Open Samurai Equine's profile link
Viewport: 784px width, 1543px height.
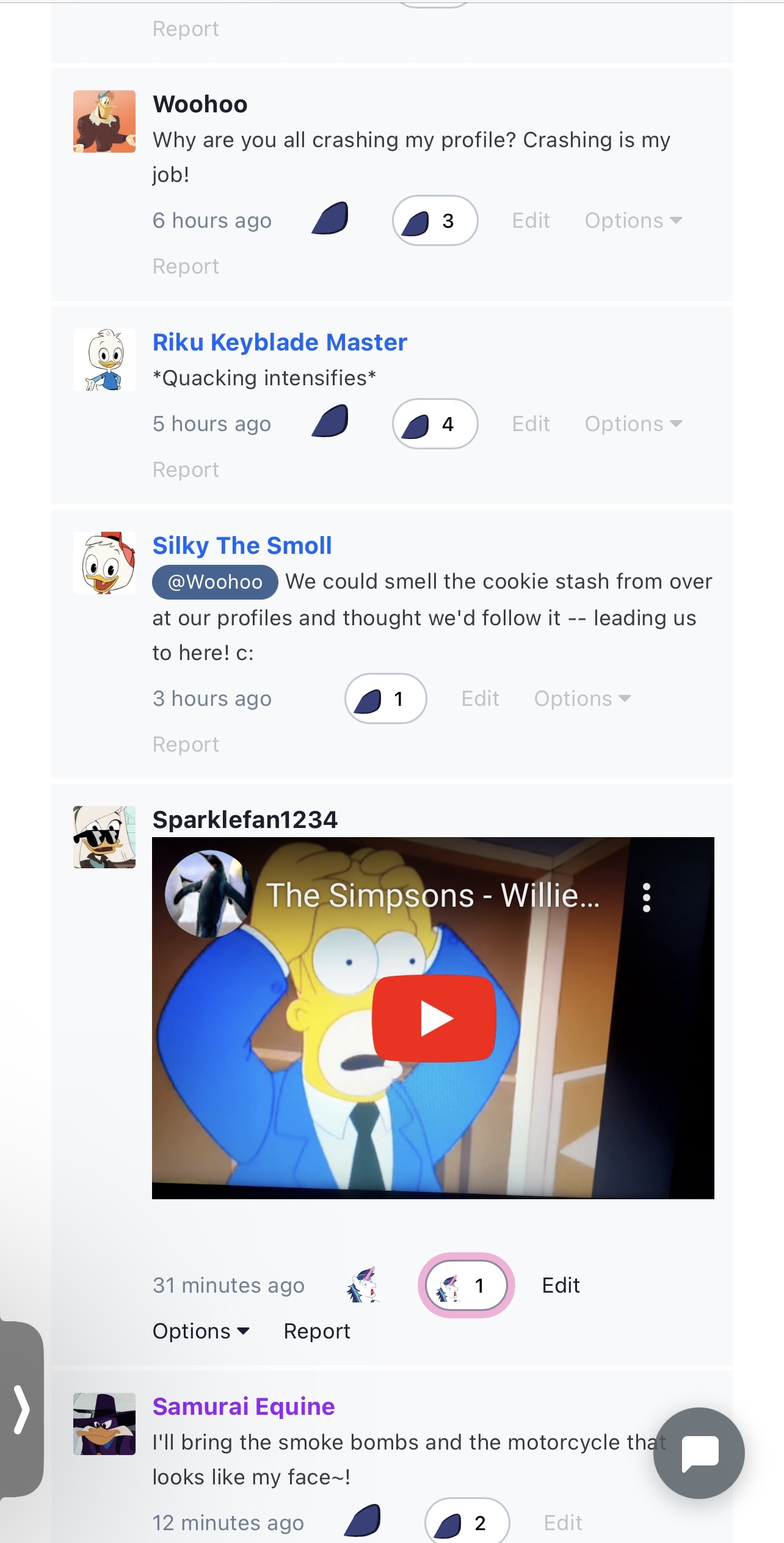[244, 1406]
